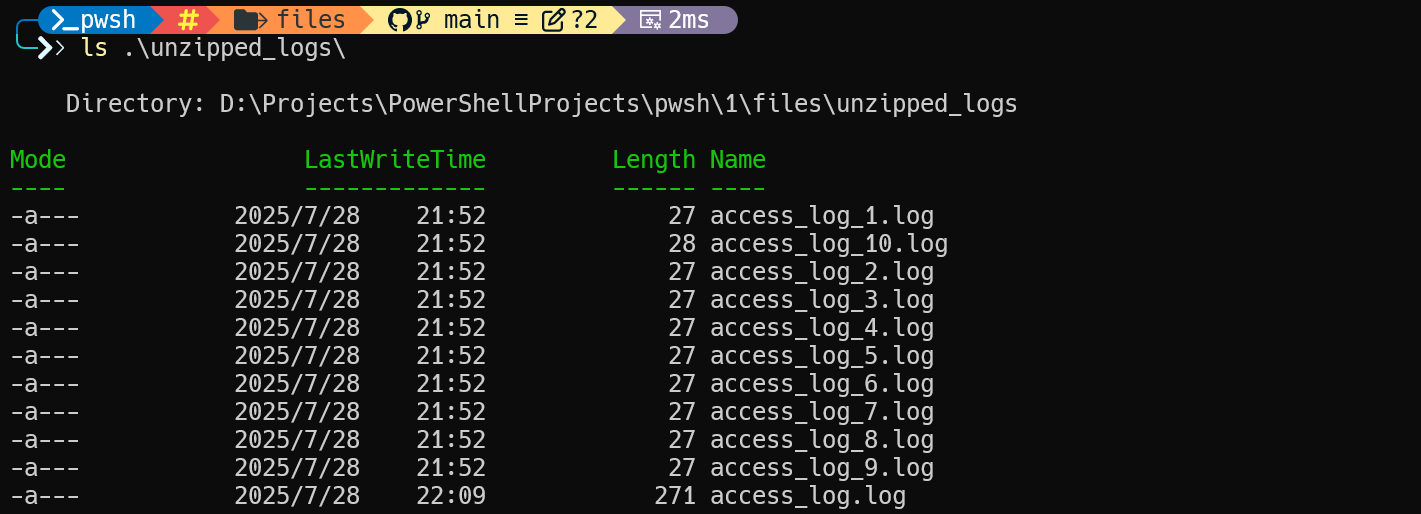Click the Length column header
Screen dimensions: 1421x514
[x=654, y=160]
